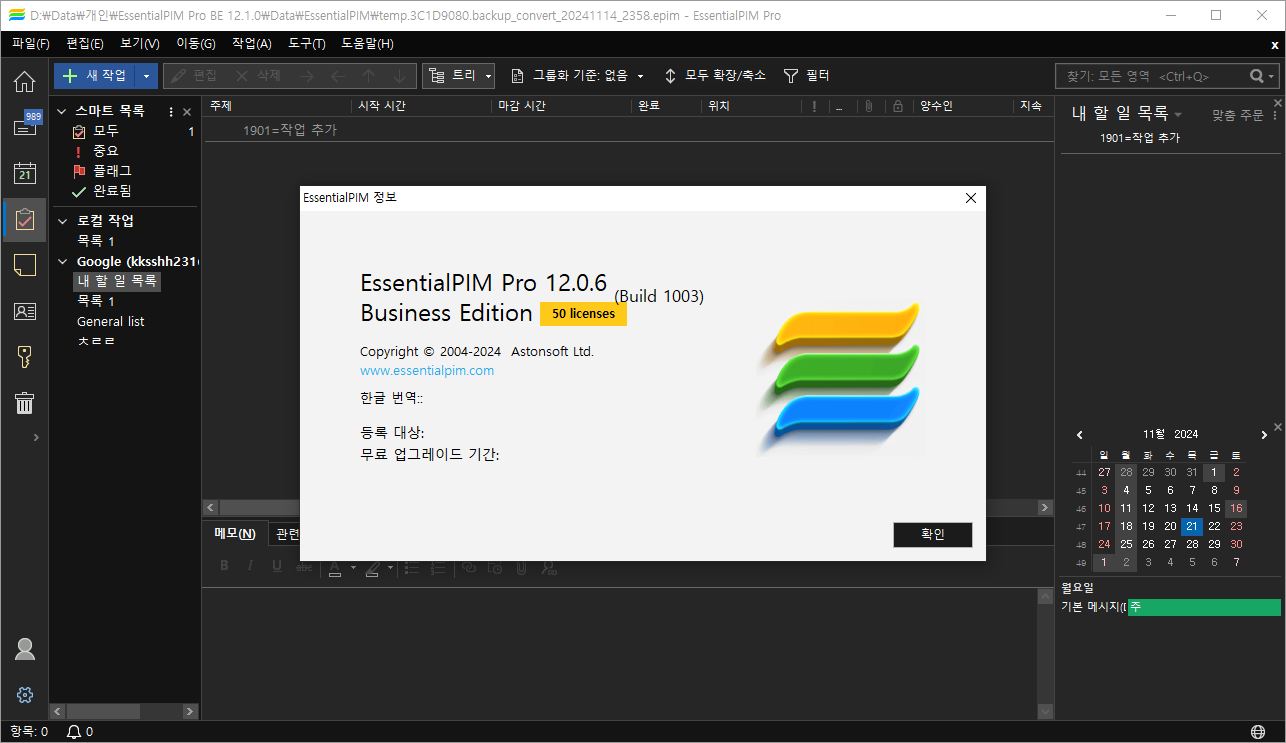Image resolution: width=1286 pixels, height=743 pixels.
Task: Open the 이동(G) menu
Action: [195, 44]
